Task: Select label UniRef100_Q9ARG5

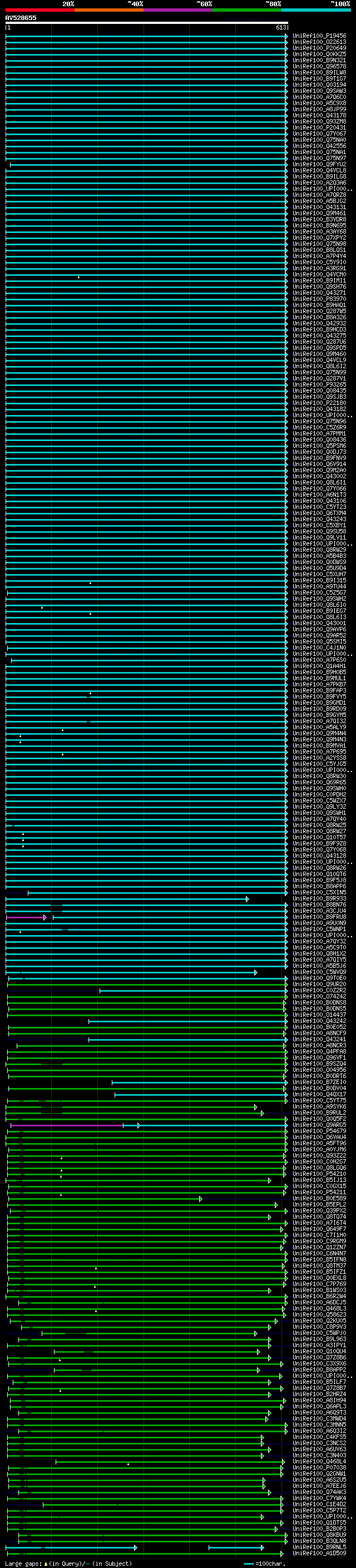Action: pyautogui.click(x=319, y=1125)
